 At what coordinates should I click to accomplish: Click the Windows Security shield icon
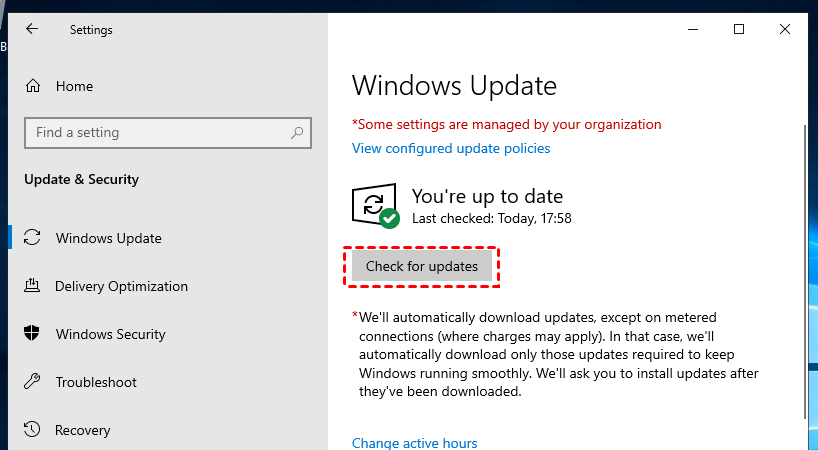click(33, 334)
